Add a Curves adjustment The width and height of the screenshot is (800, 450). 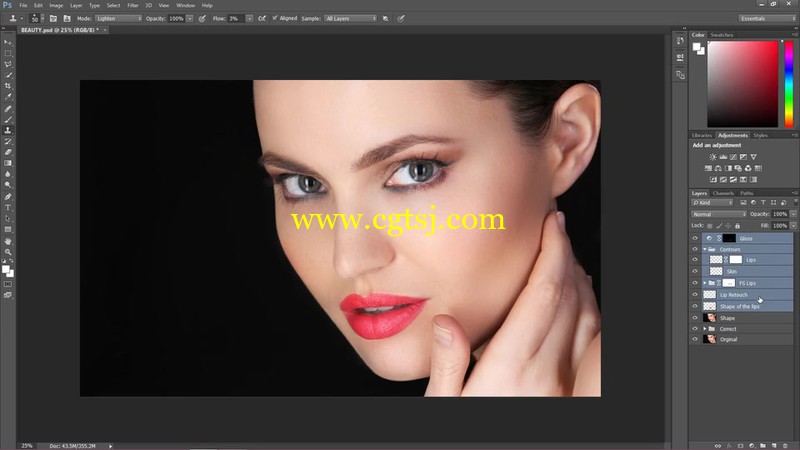(733, 157)
